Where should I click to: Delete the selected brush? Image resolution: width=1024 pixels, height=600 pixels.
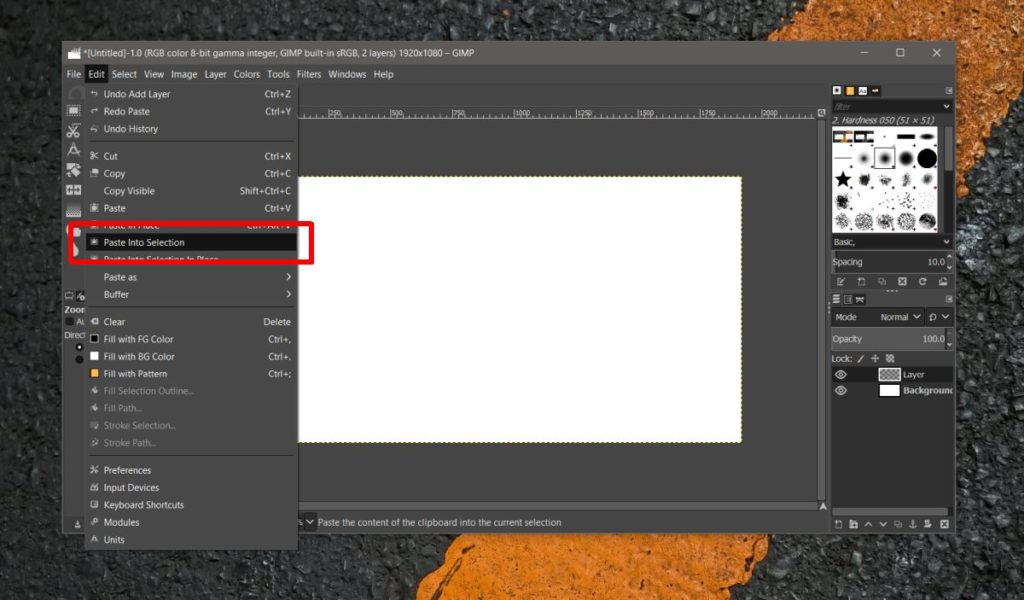click(x=902, y=282)
